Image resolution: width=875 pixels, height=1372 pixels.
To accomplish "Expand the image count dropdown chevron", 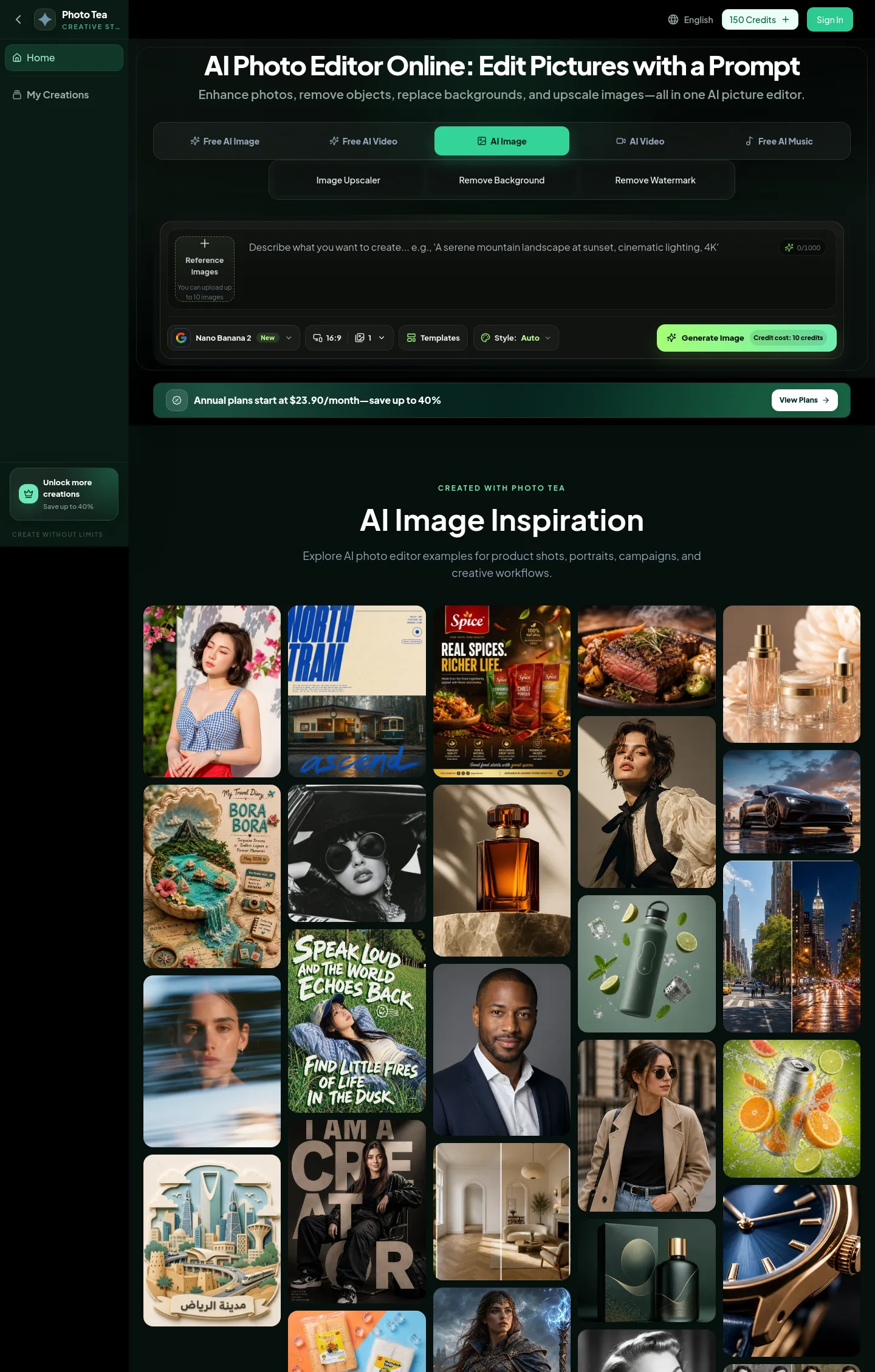I will coord(382,338).
